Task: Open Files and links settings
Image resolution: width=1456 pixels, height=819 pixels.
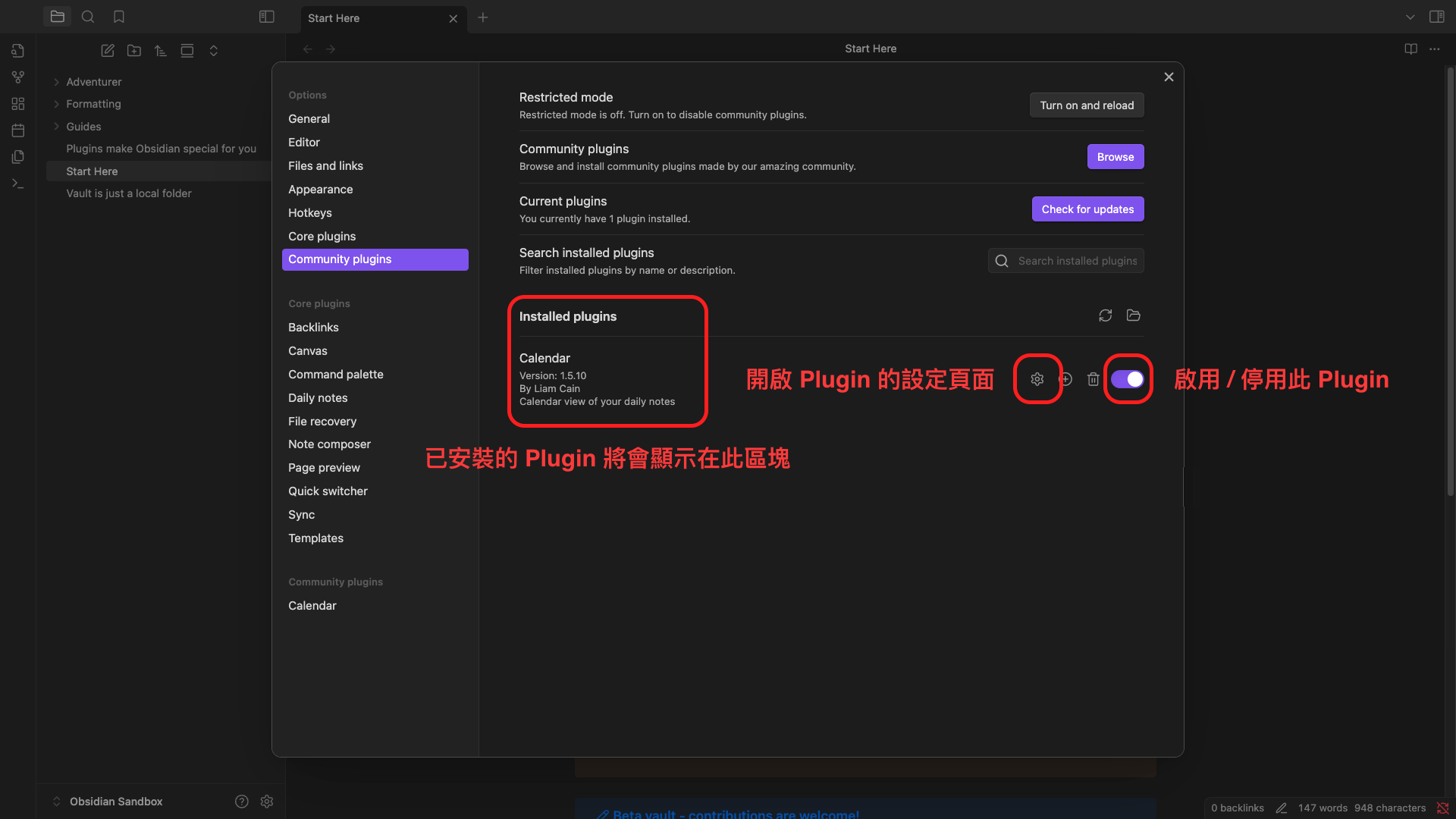Action: pyautogui.click(x=375, y=166)
